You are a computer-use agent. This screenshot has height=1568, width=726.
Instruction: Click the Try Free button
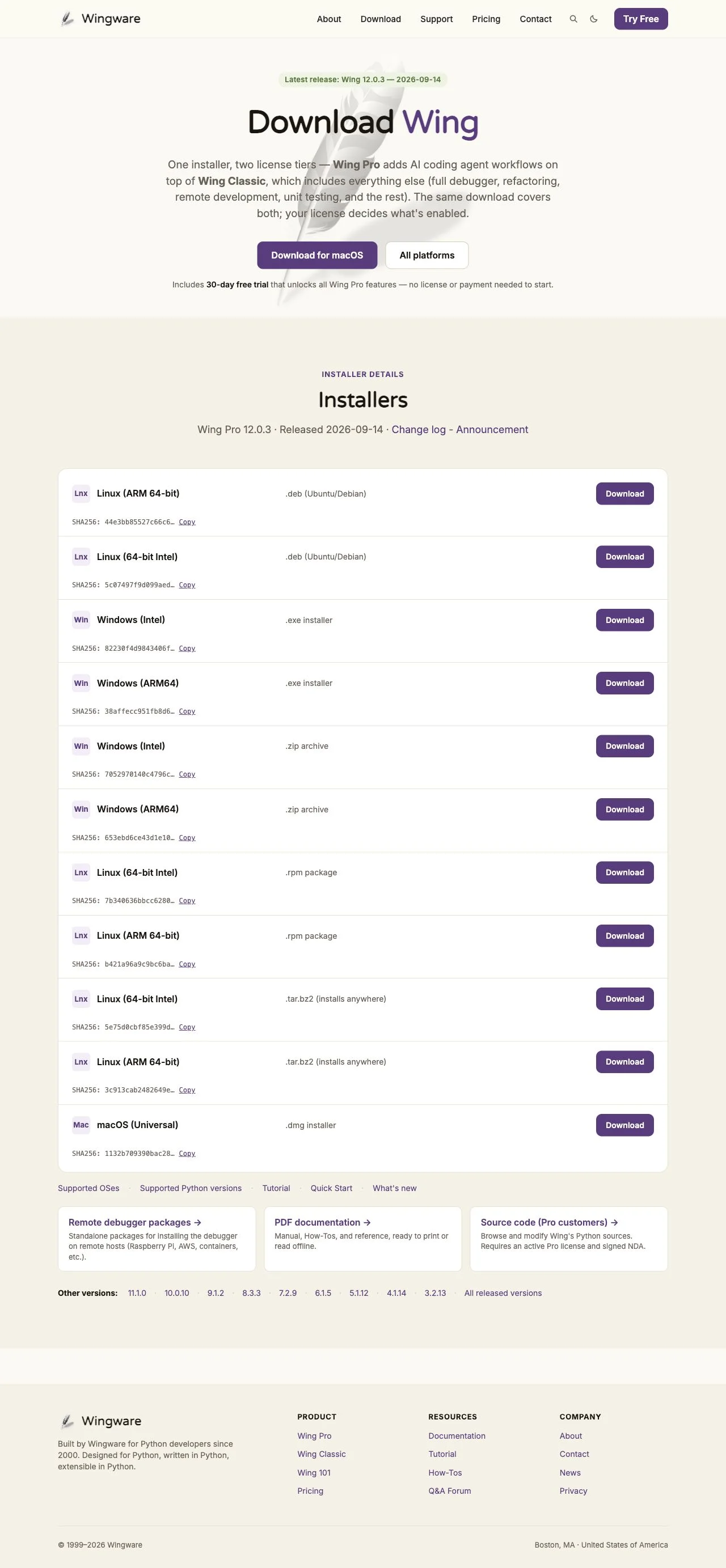[x=641, y=19]
